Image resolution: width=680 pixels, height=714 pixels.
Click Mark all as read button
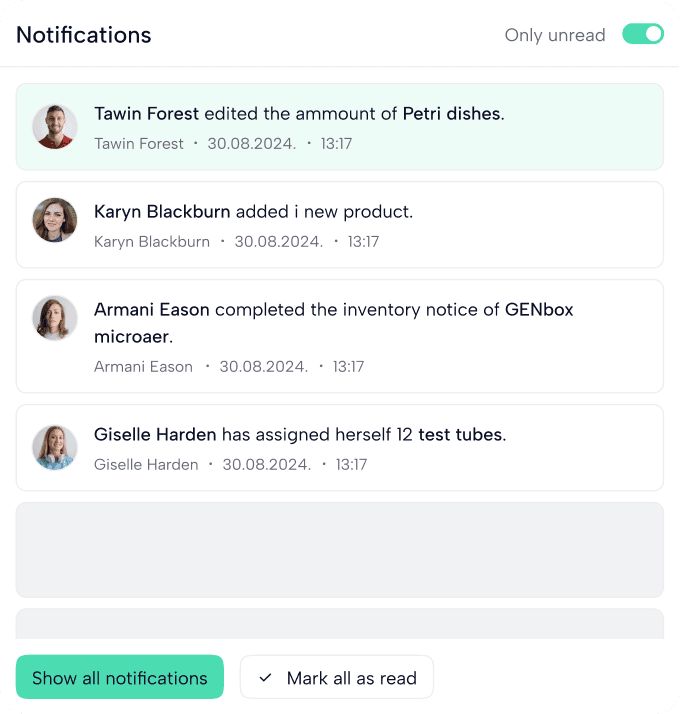tap(336, 677)
